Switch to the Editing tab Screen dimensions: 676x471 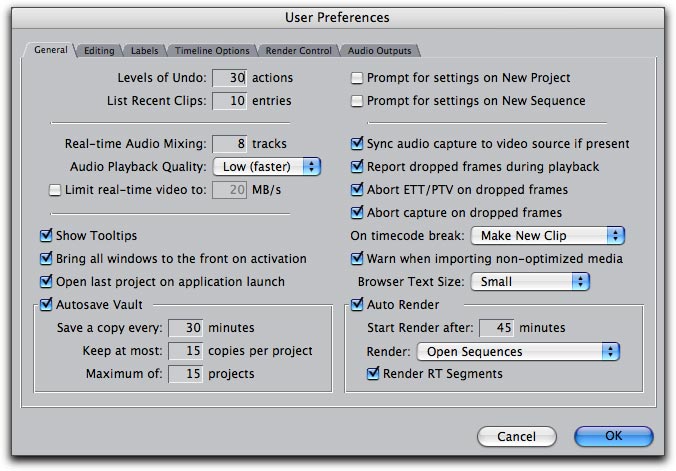(x=99, y=50)
